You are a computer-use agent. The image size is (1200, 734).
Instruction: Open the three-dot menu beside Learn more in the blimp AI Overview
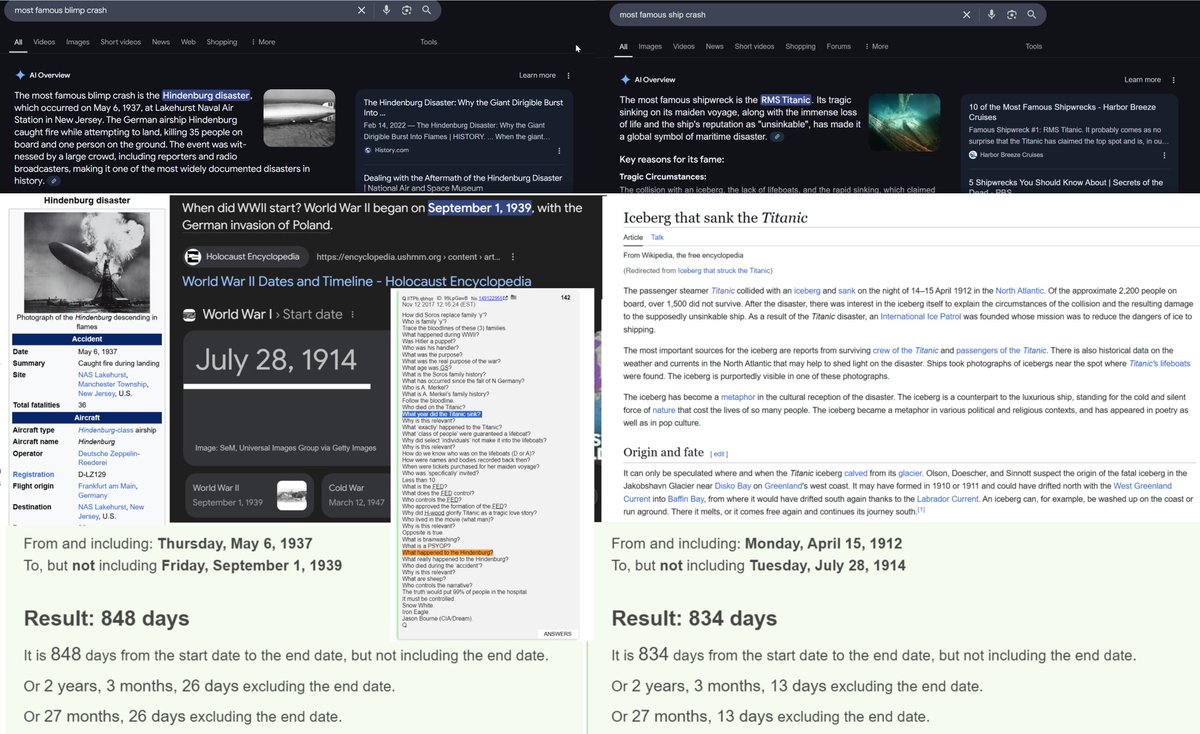click(569, 75)
